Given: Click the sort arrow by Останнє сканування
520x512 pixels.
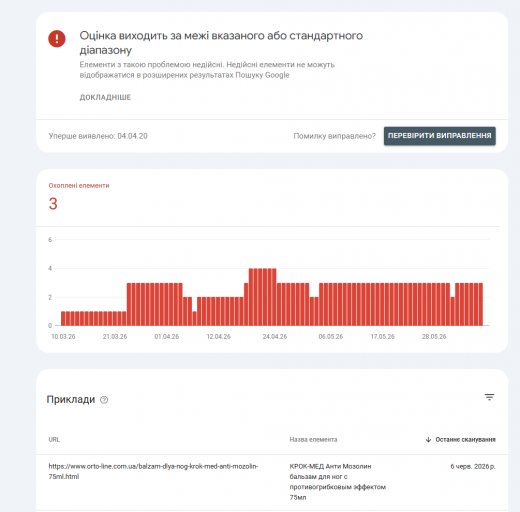Looking at the screenshot, I should tap(428, 440).
